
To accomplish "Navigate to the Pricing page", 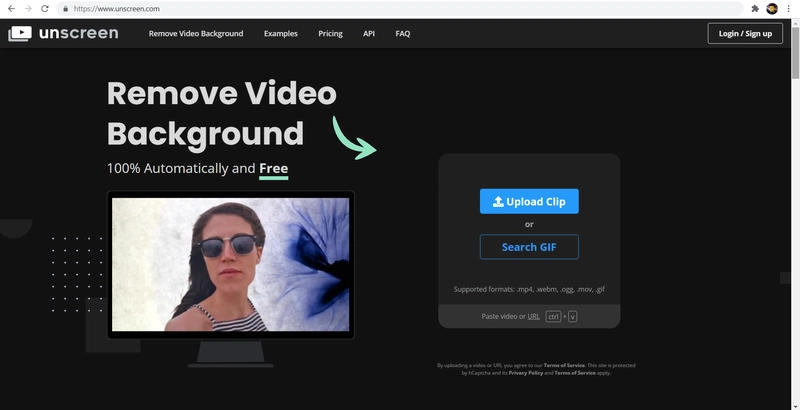I will 330,33.
